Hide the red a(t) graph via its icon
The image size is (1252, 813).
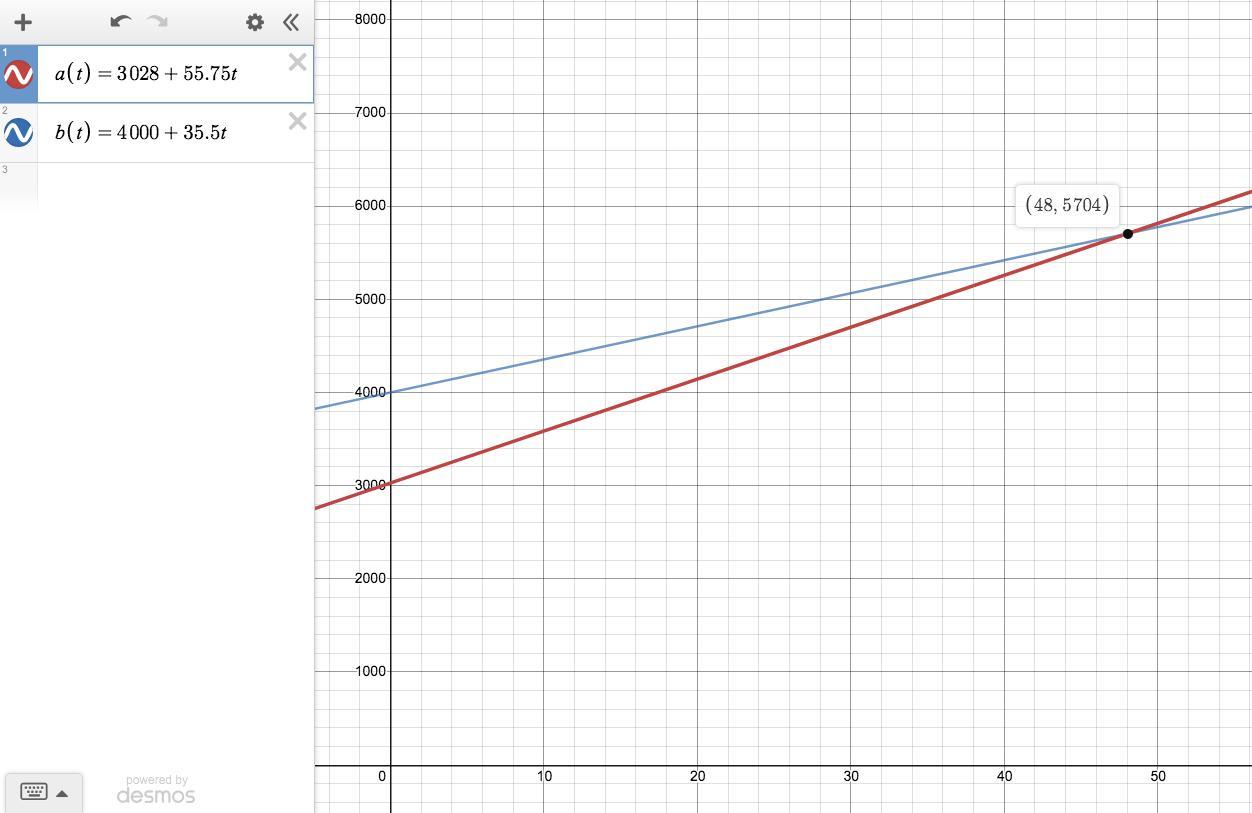(x=18, y=74)
